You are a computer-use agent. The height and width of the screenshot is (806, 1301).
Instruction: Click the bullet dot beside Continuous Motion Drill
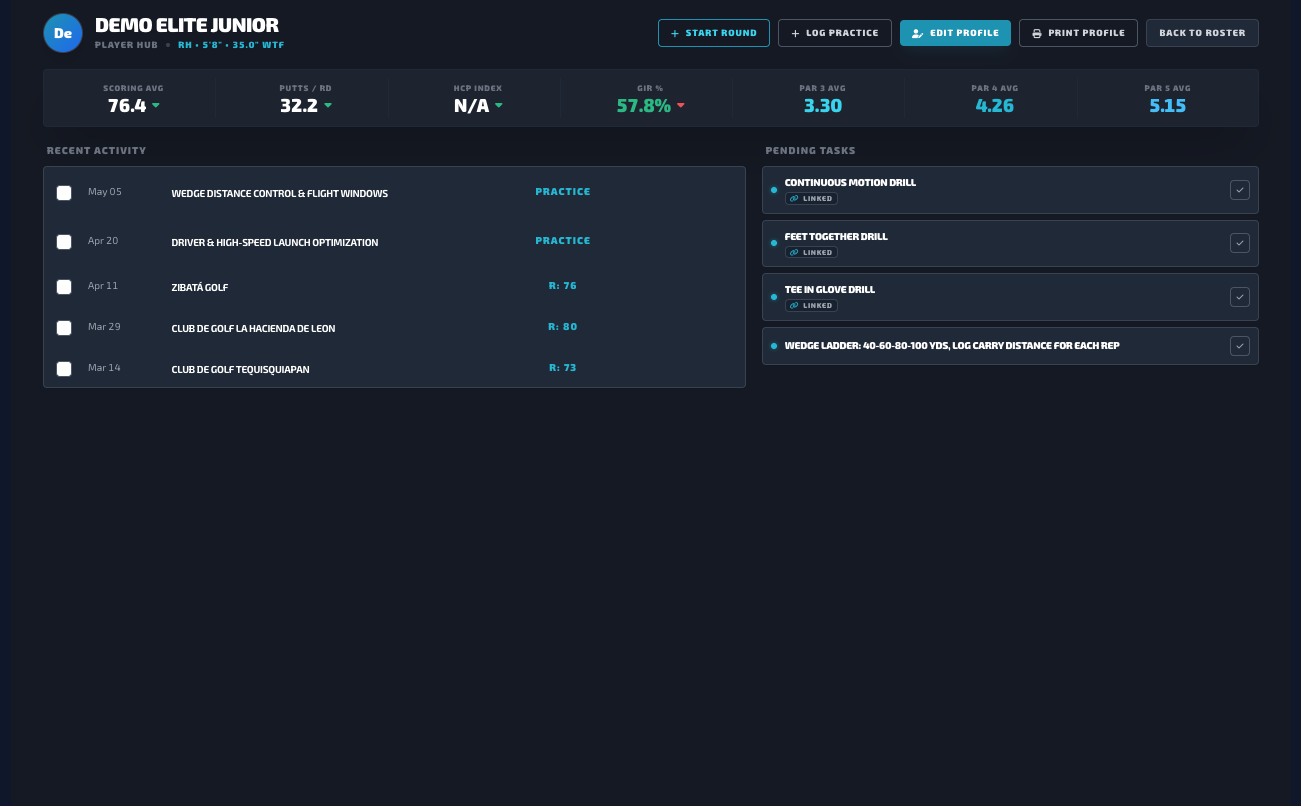click(774, 190)
